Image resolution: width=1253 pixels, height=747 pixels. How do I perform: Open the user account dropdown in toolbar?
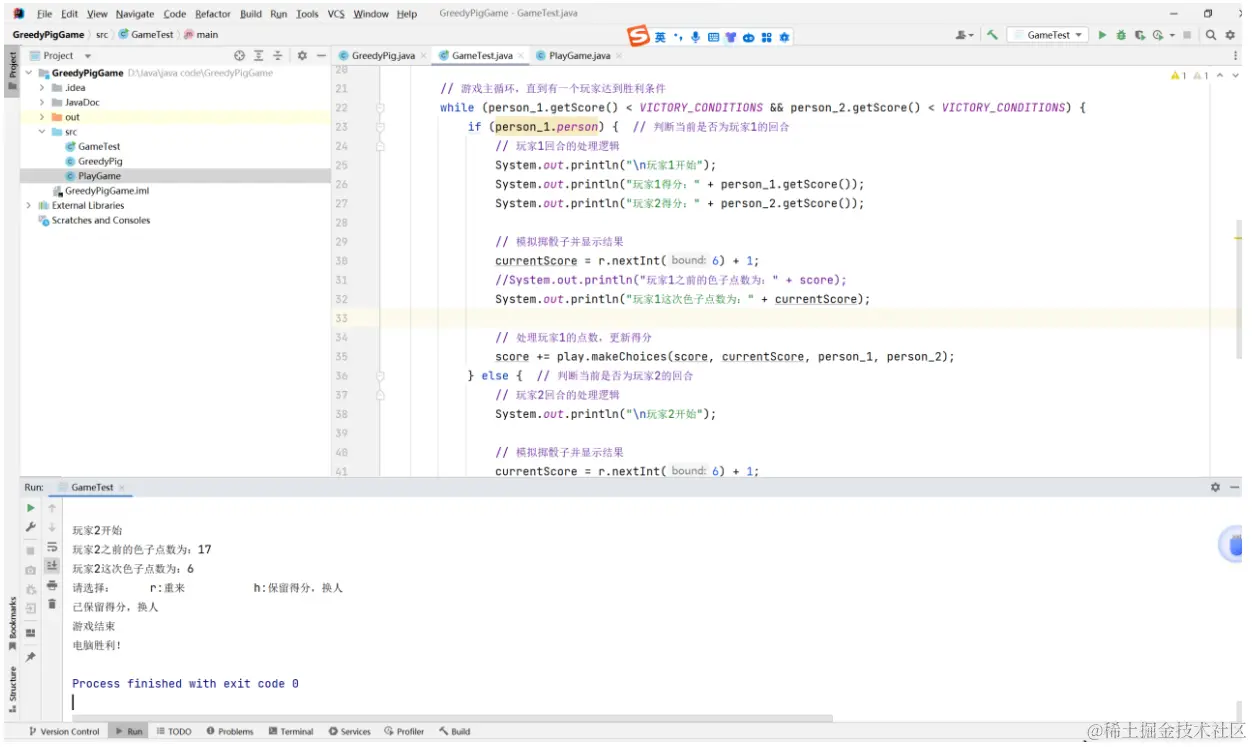(x=965, y=35)
